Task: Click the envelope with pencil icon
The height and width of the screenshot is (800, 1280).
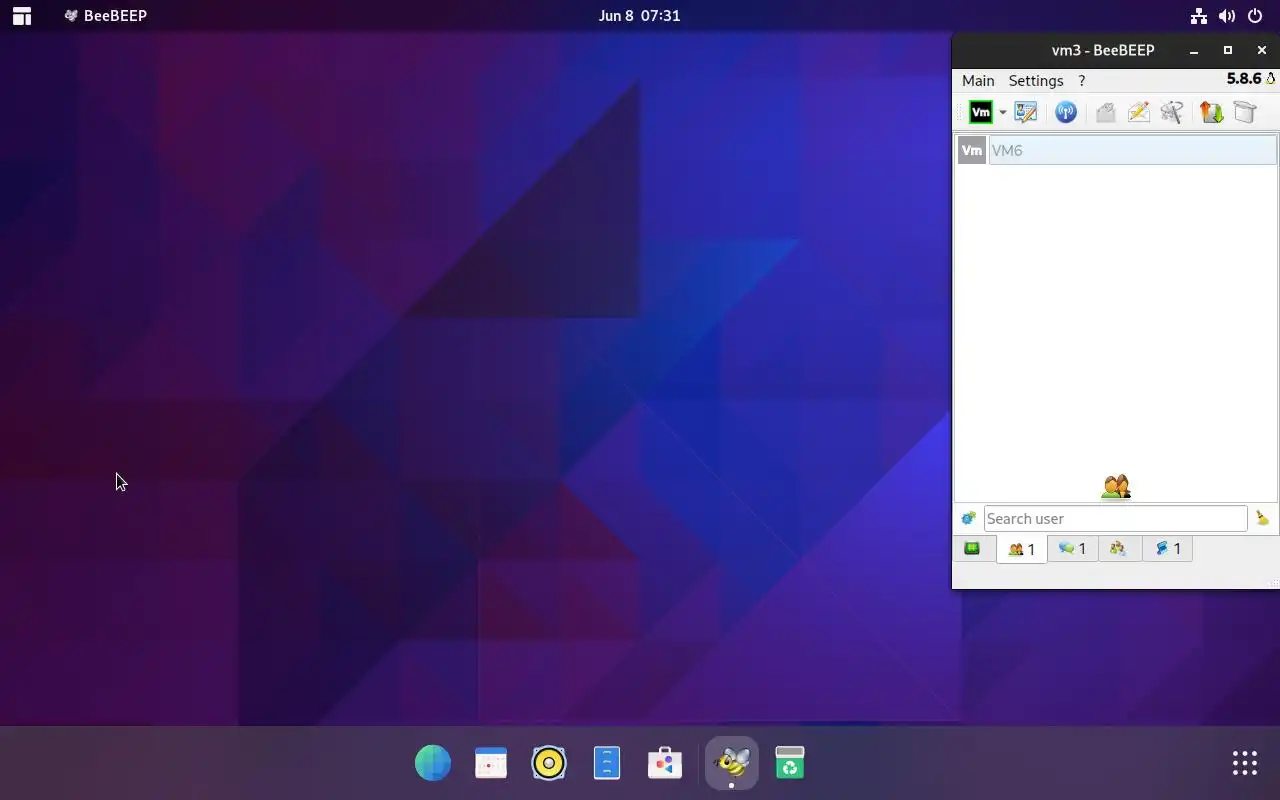Action: (x=1139, y=112)
